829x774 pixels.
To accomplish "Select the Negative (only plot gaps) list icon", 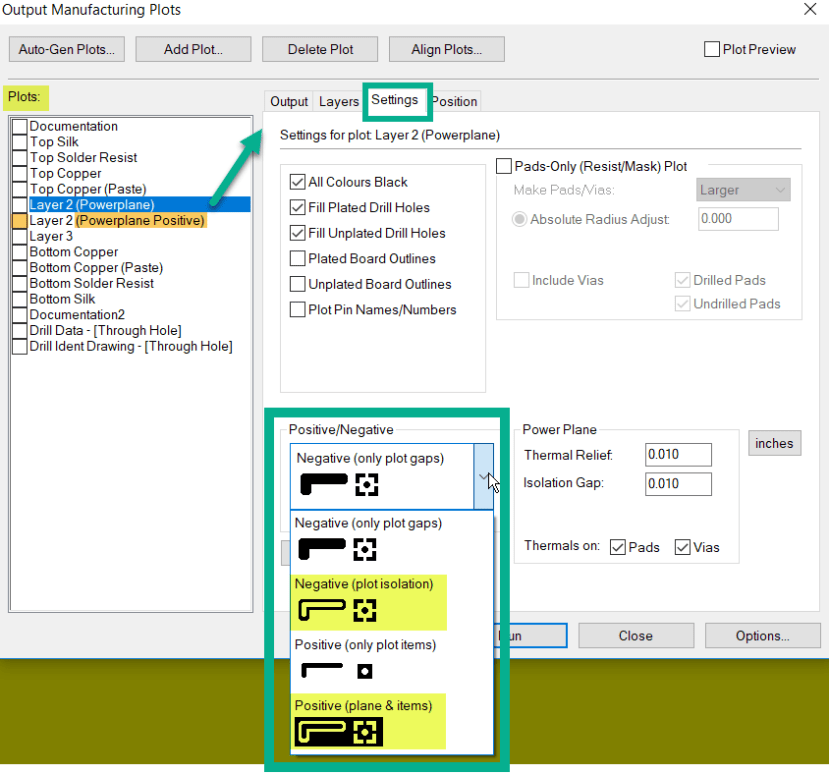I will [337, 549].
